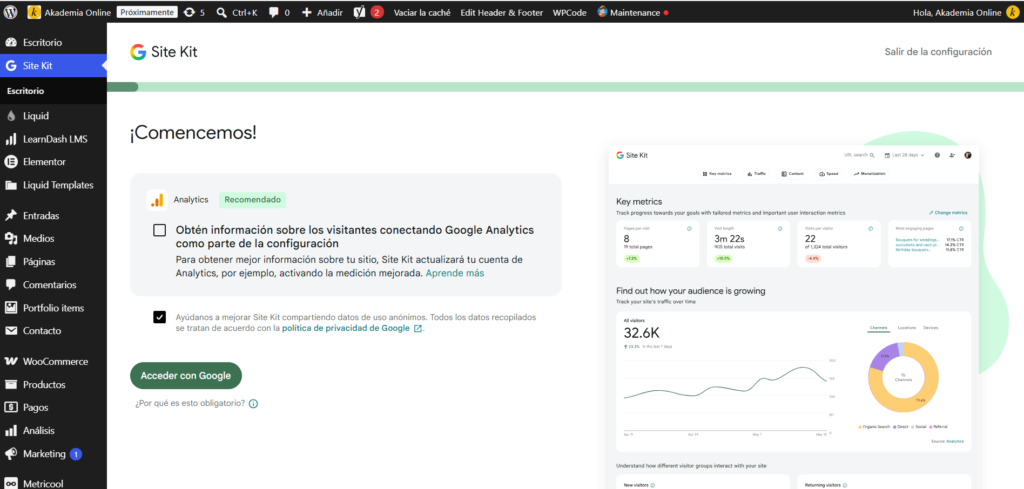The width and height of the screenshot is (1024, 489).
Task: Open Productos box icon
Action: [10, 385]
